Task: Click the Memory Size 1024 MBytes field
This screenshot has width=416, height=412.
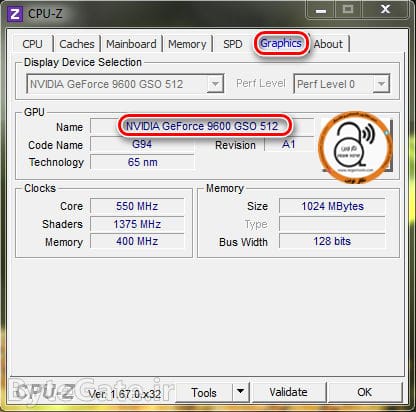Action: tap(332, 206)
